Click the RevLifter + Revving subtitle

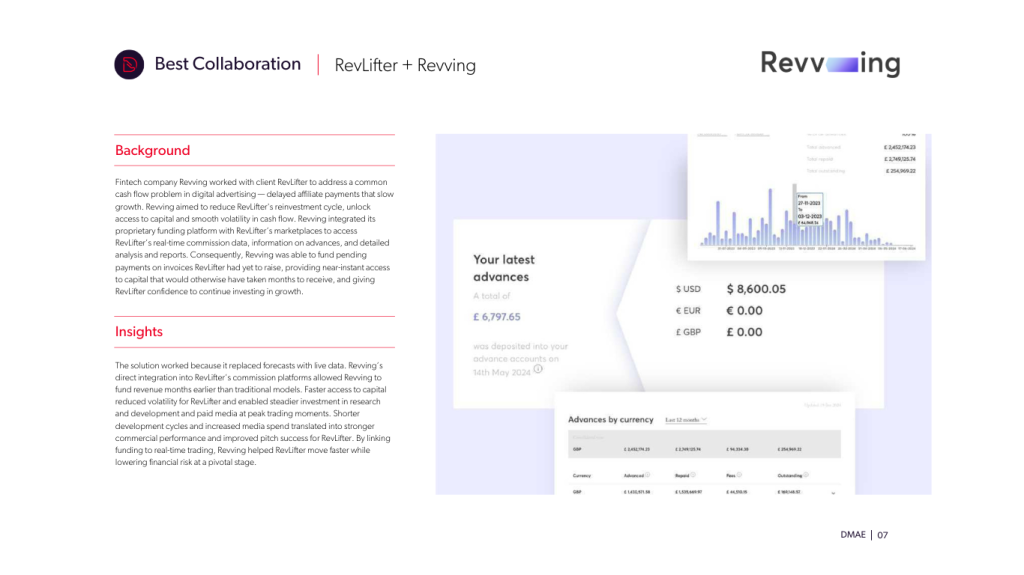pyautogui.click(x=405, y=65)
